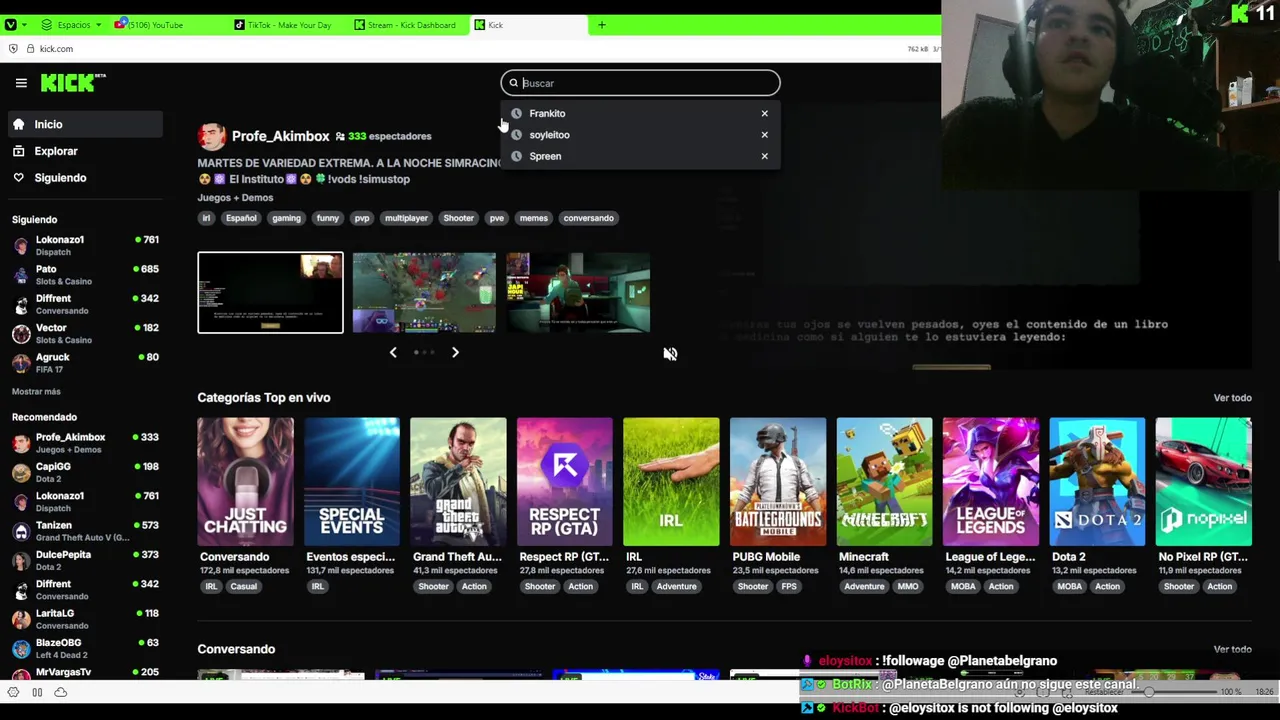This screenshot has width=1280, height=720.
Task: Click the conversando tag
Action: point(588,218)
